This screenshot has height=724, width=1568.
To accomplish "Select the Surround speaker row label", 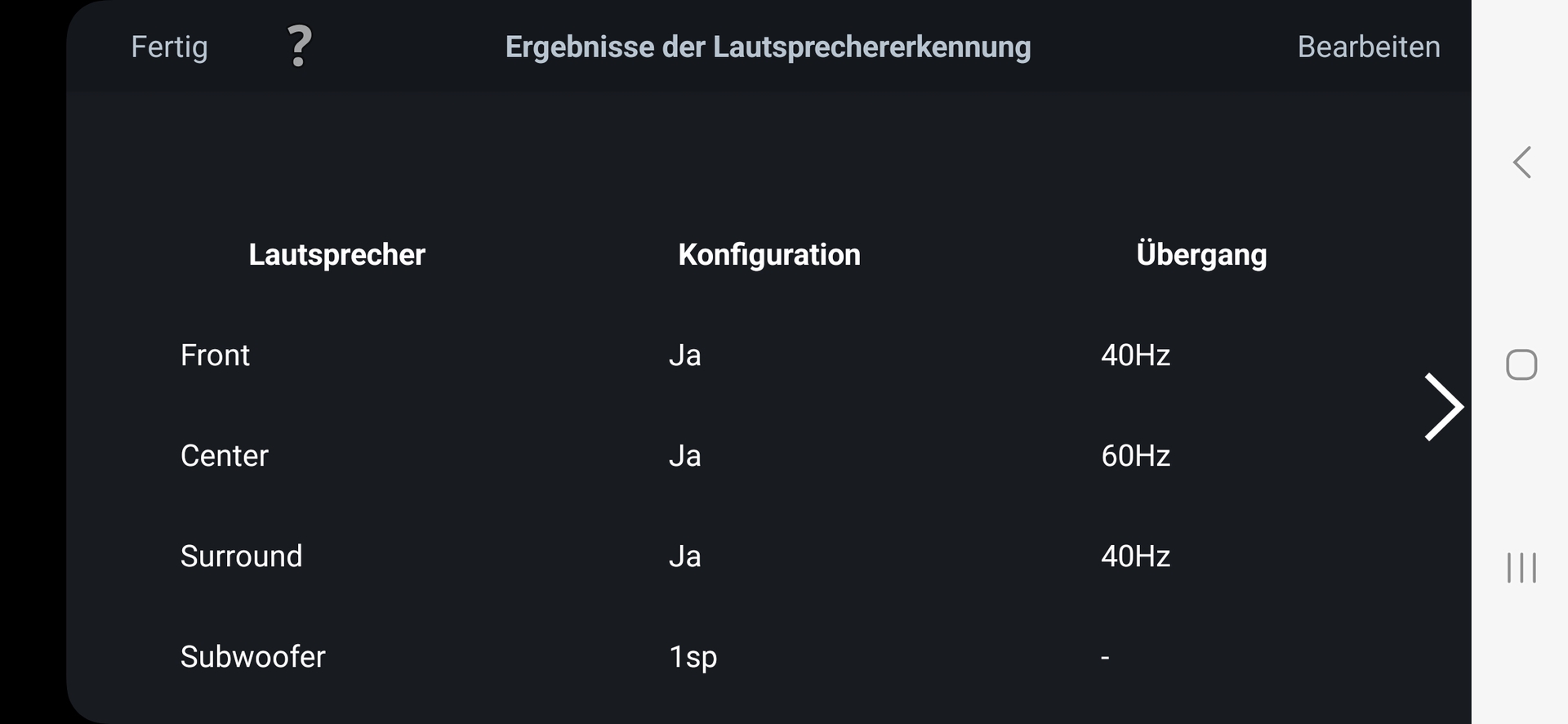I will 241,556.
